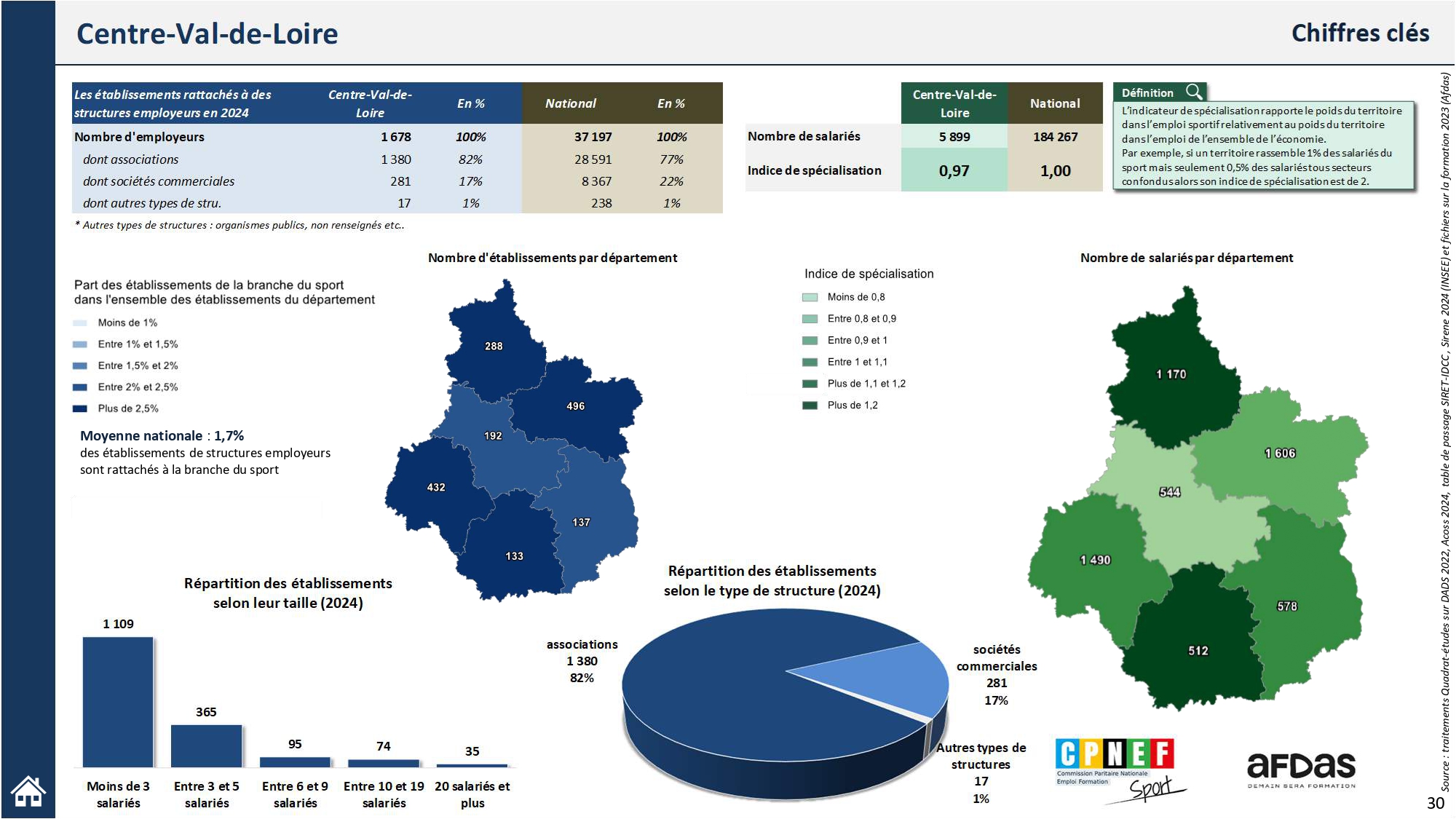Select the 'Entre 3 et 5 salariés' bar
This screenshot has height=819, width=1456.
click(x=206, y=745)
